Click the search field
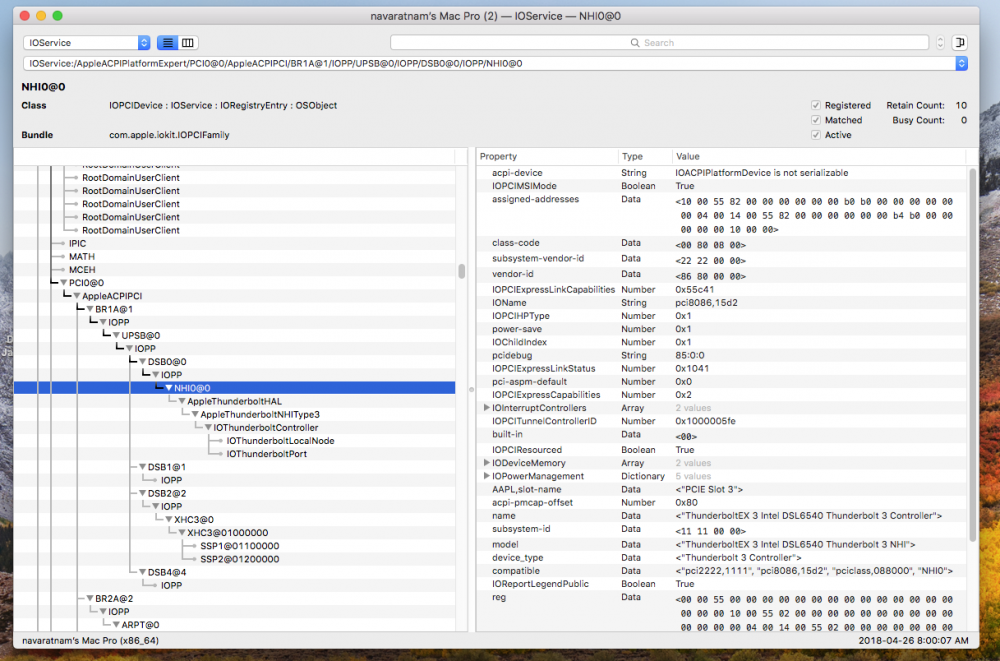Viewport: 1000px width, 661px height. 659,43
